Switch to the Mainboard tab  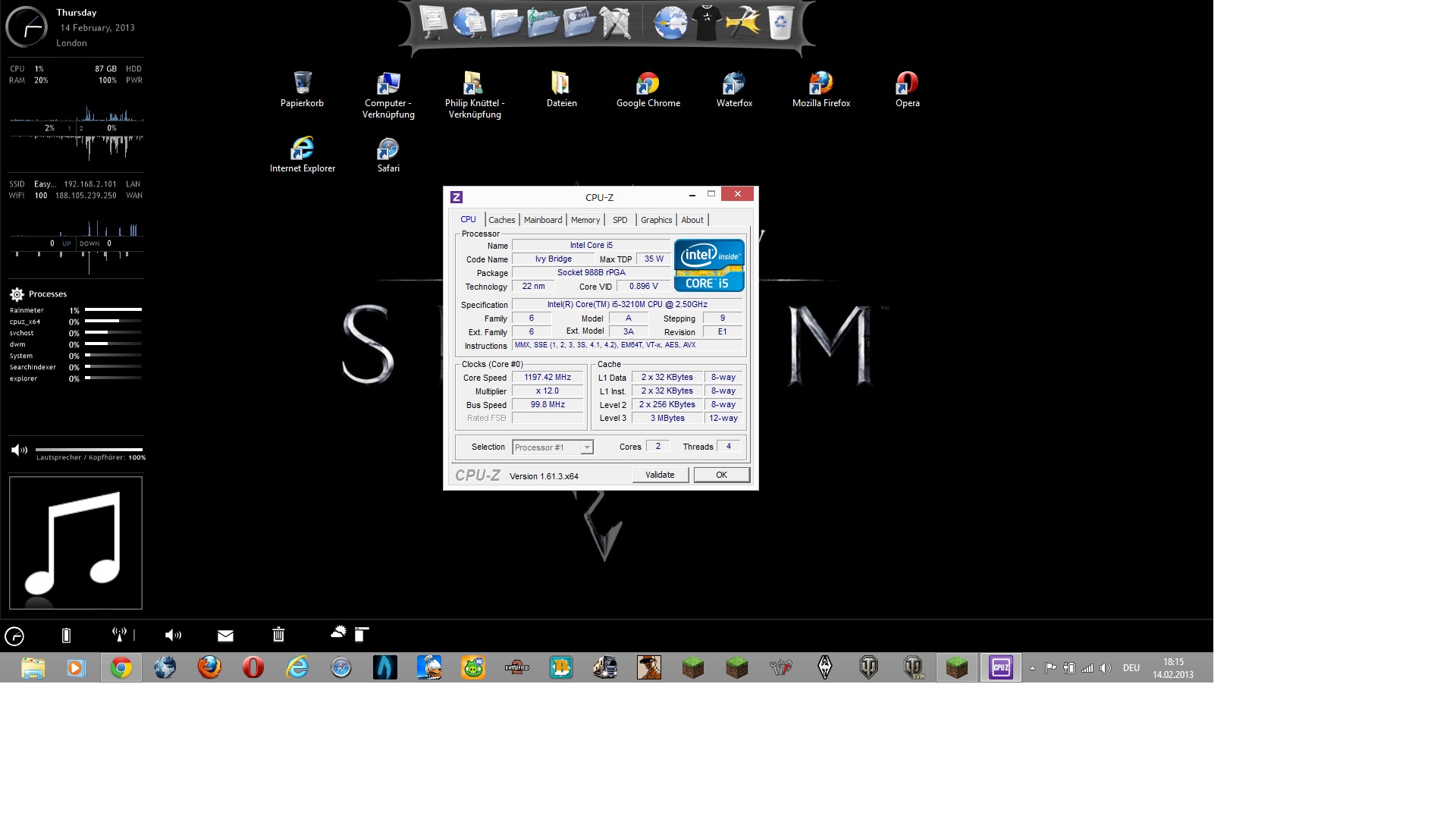tap(543, 220)
